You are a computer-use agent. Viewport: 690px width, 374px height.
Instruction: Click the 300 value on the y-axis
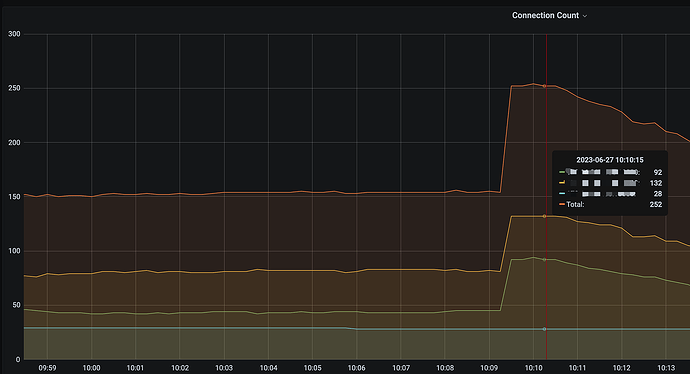[14, 34]
